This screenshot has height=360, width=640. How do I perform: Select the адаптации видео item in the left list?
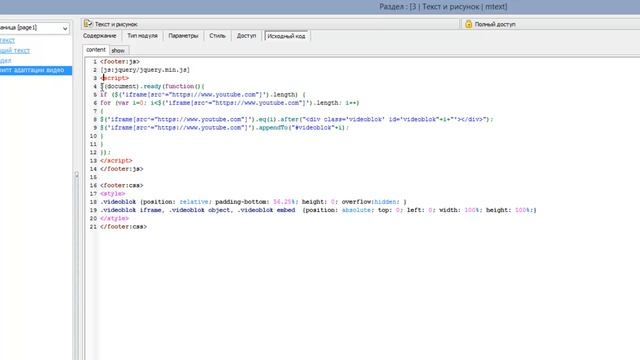pos(36,70)
